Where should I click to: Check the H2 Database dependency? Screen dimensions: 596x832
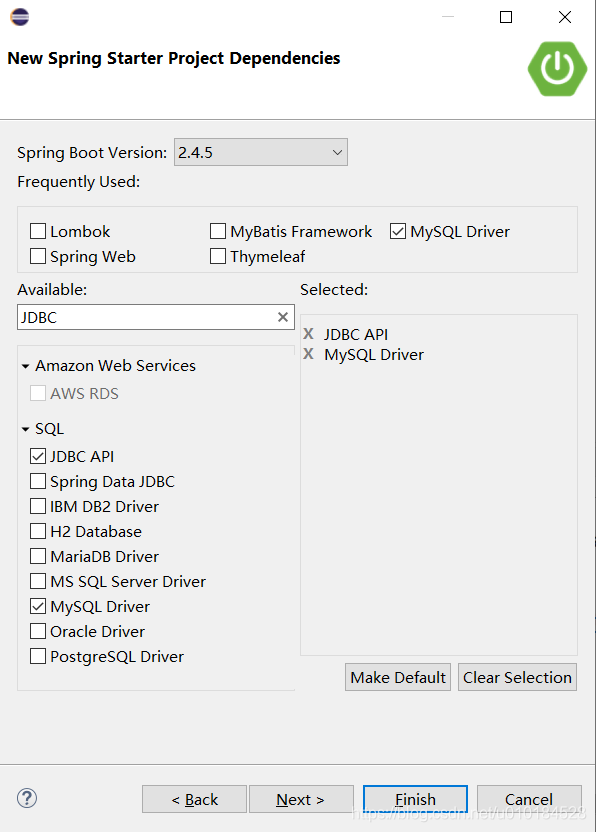coord(38,531)
